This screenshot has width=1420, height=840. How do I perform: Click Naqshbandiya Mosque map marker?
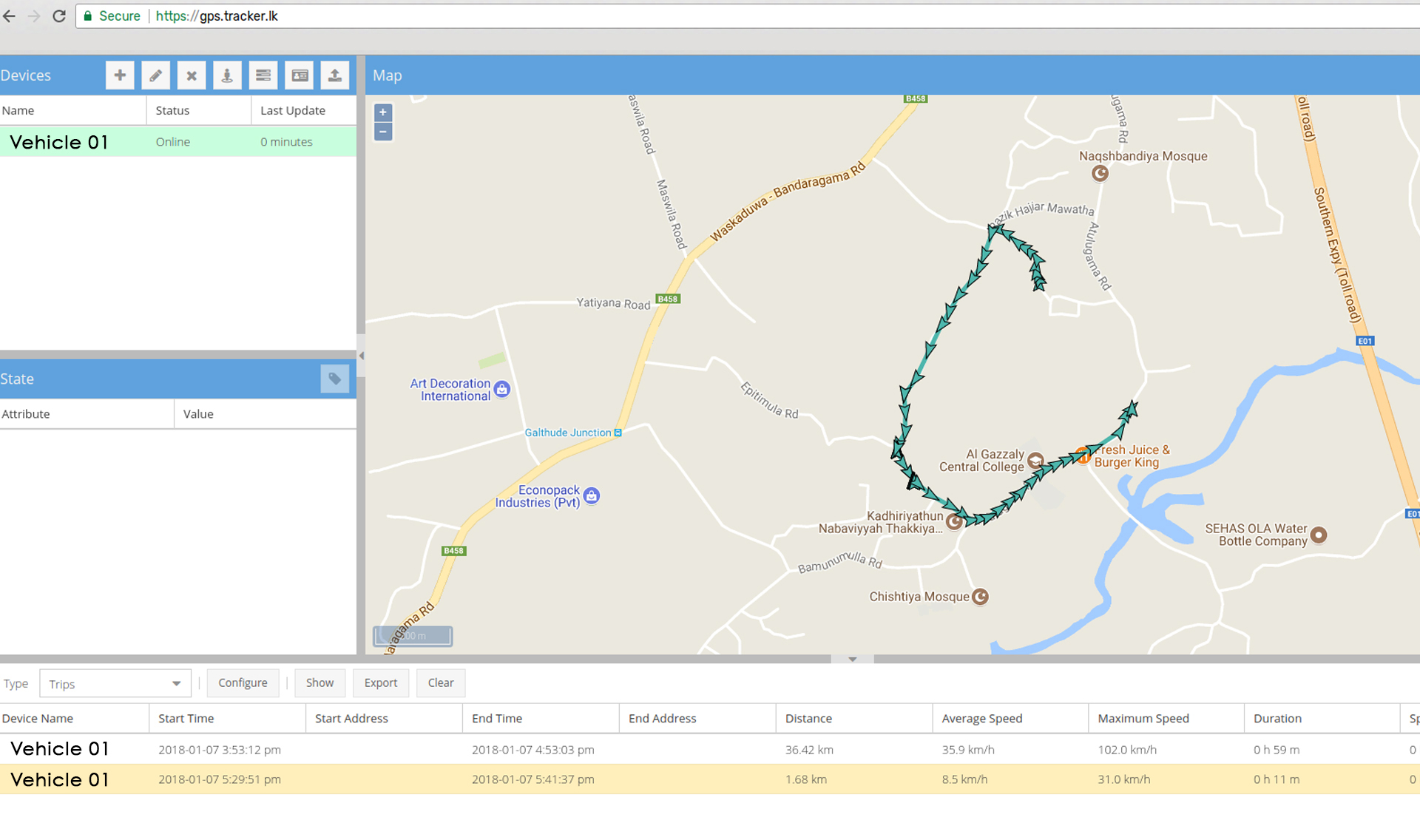[x=1100, y=173]
